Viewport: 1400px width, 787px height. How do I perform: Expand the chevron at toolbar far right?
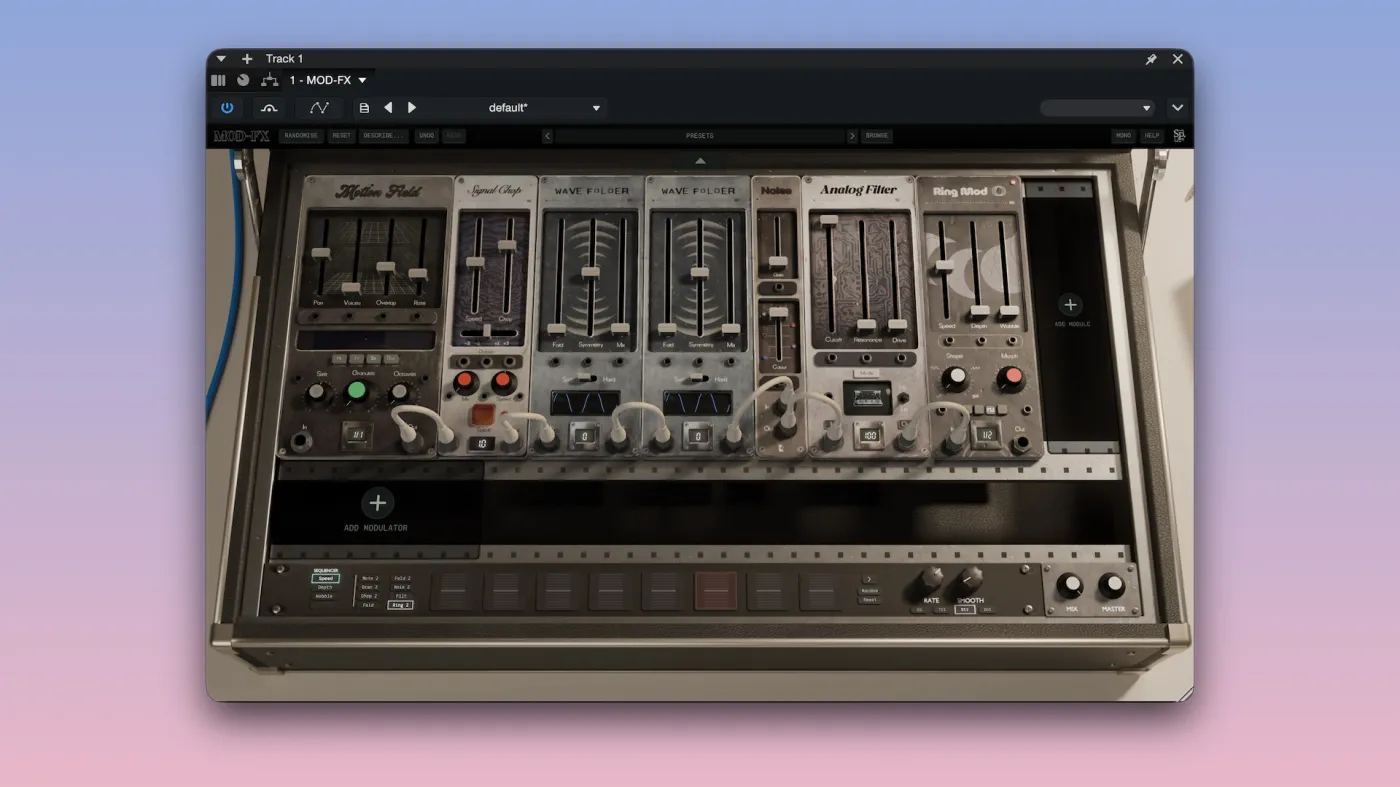click(x=1177, y=108)
